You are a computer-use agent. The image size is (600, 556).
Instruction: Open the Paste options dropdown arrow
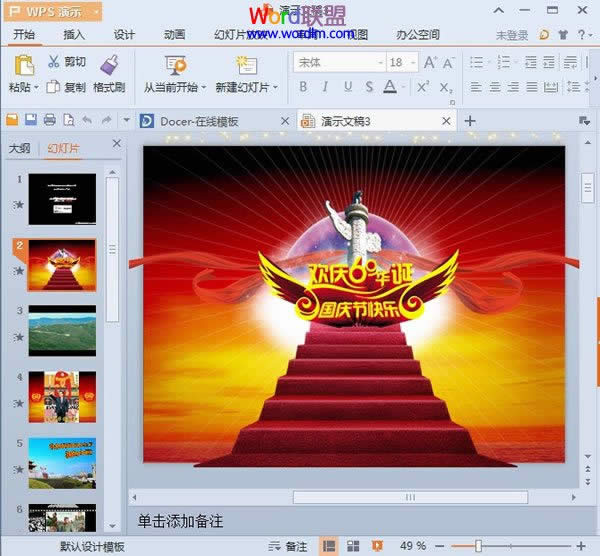(36, 88)
